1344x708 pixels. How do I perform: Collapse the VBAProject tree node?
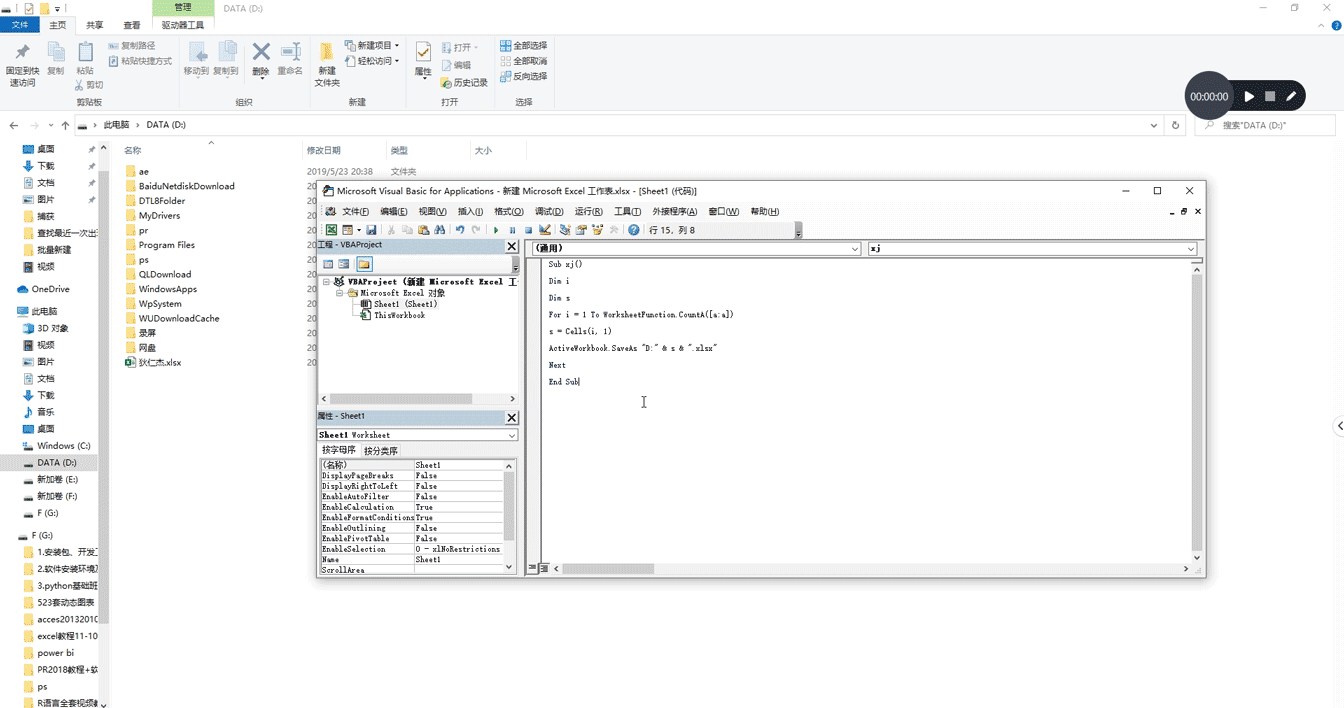(x=326, y=282)
